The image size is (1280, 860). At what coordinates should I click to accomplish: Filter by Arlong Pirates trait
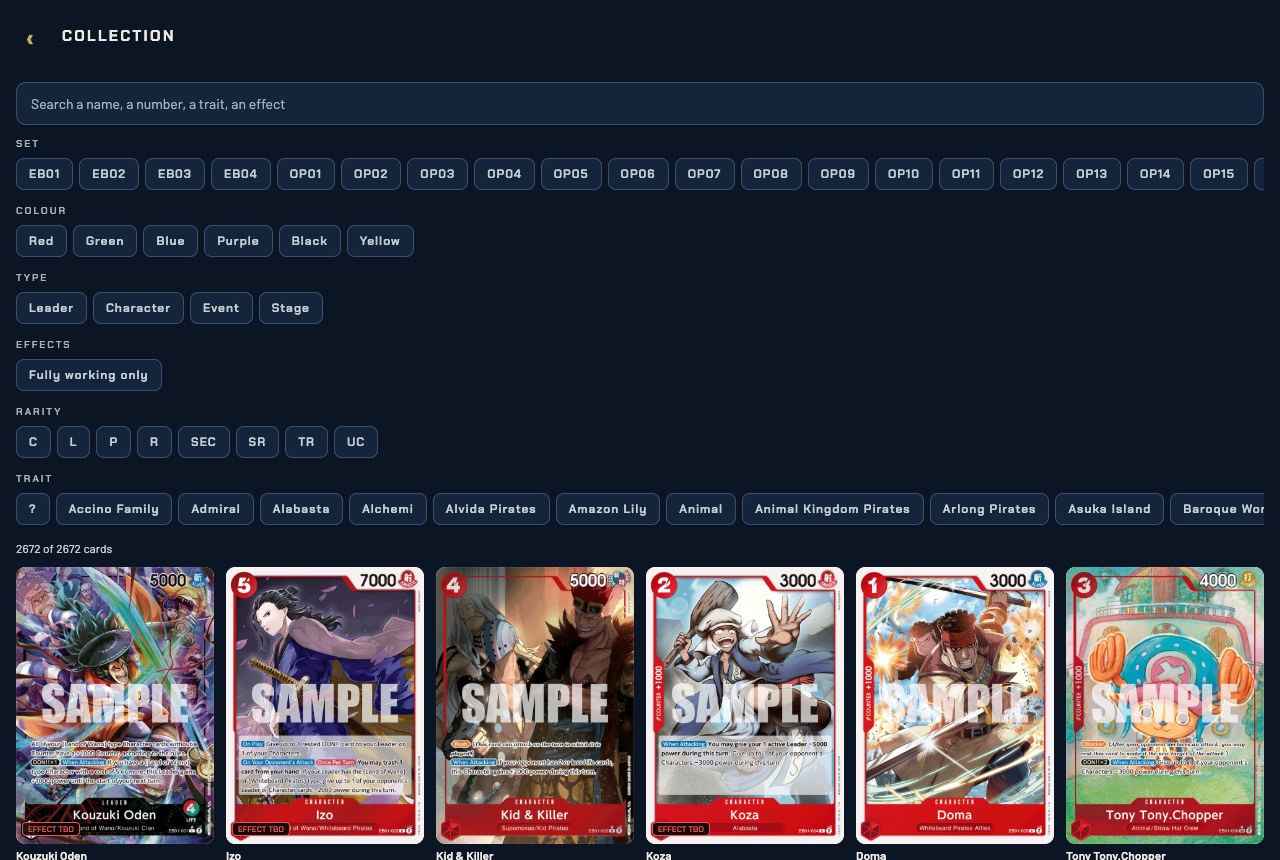[989, 509]
